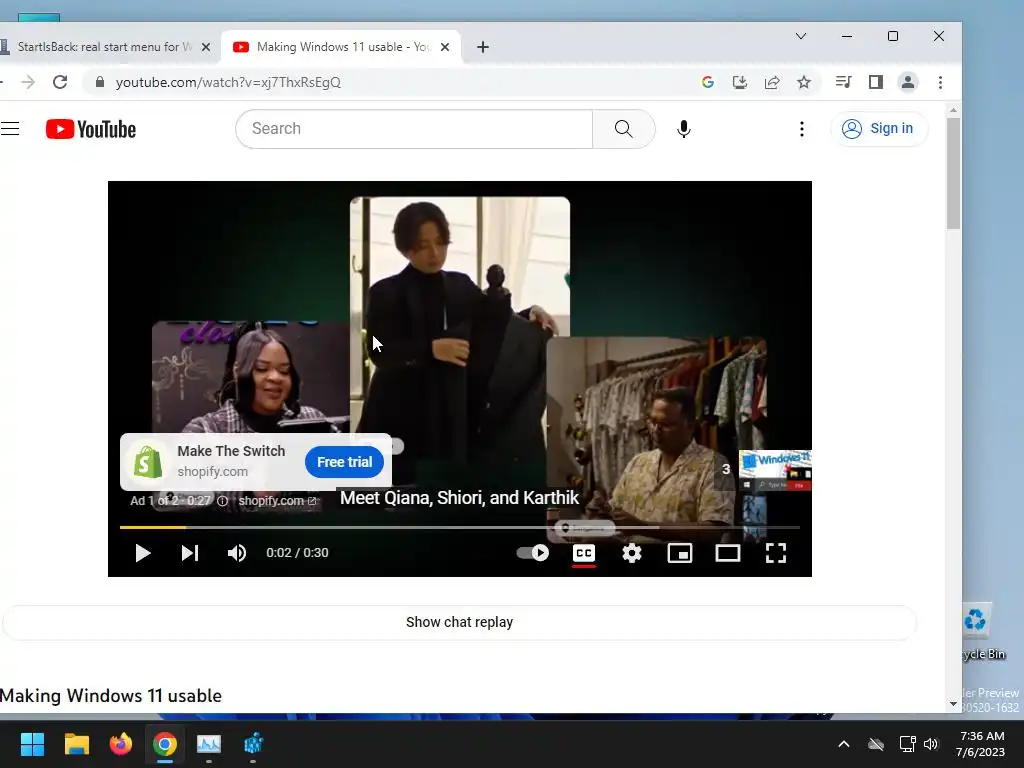1024x768 pixels.
Task: Switch to theater mode icon
Action: click(x=728, y=553)
